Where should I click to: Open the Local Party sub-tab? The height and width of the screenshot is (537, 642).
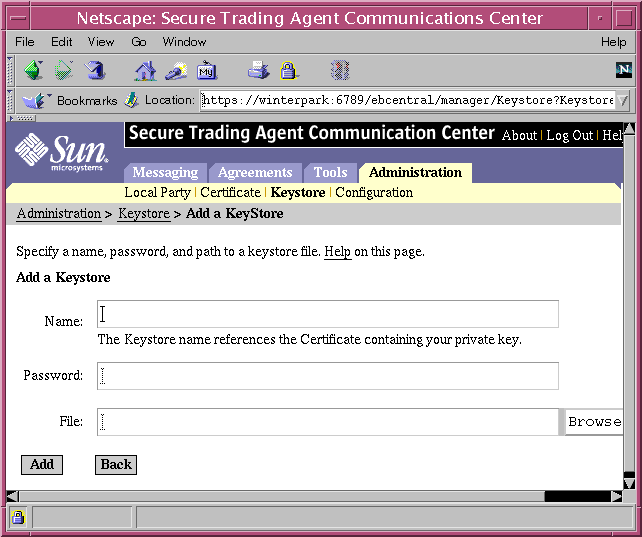click(x=158, y=192)
